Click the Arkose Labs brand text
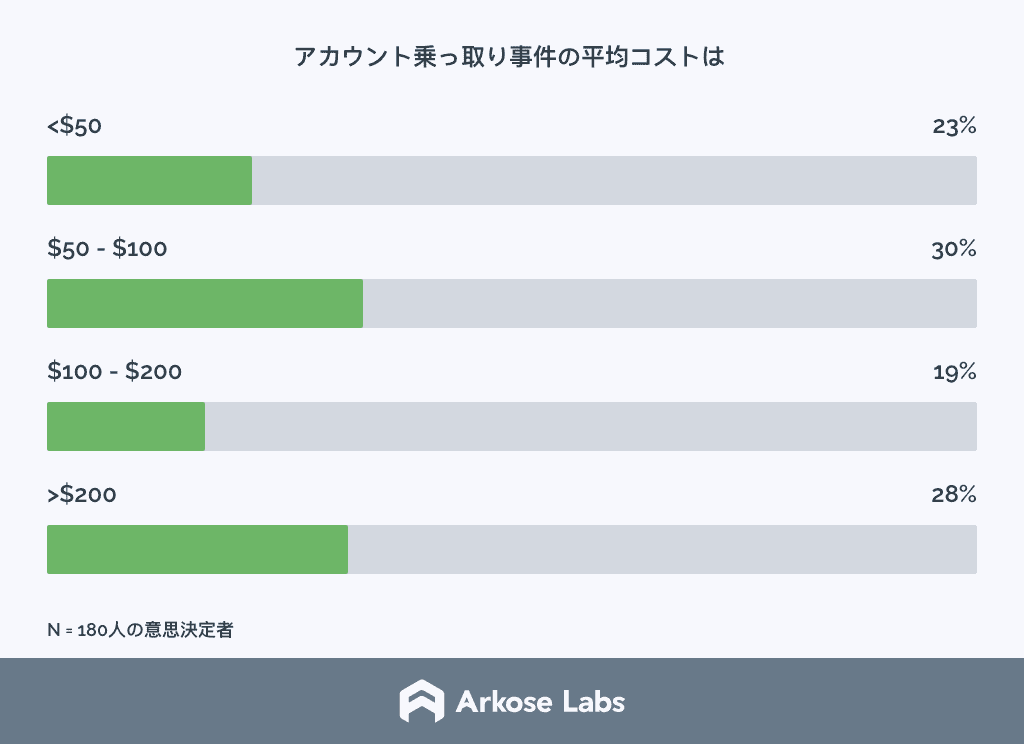1024x744 pixels. click(540, 702)
